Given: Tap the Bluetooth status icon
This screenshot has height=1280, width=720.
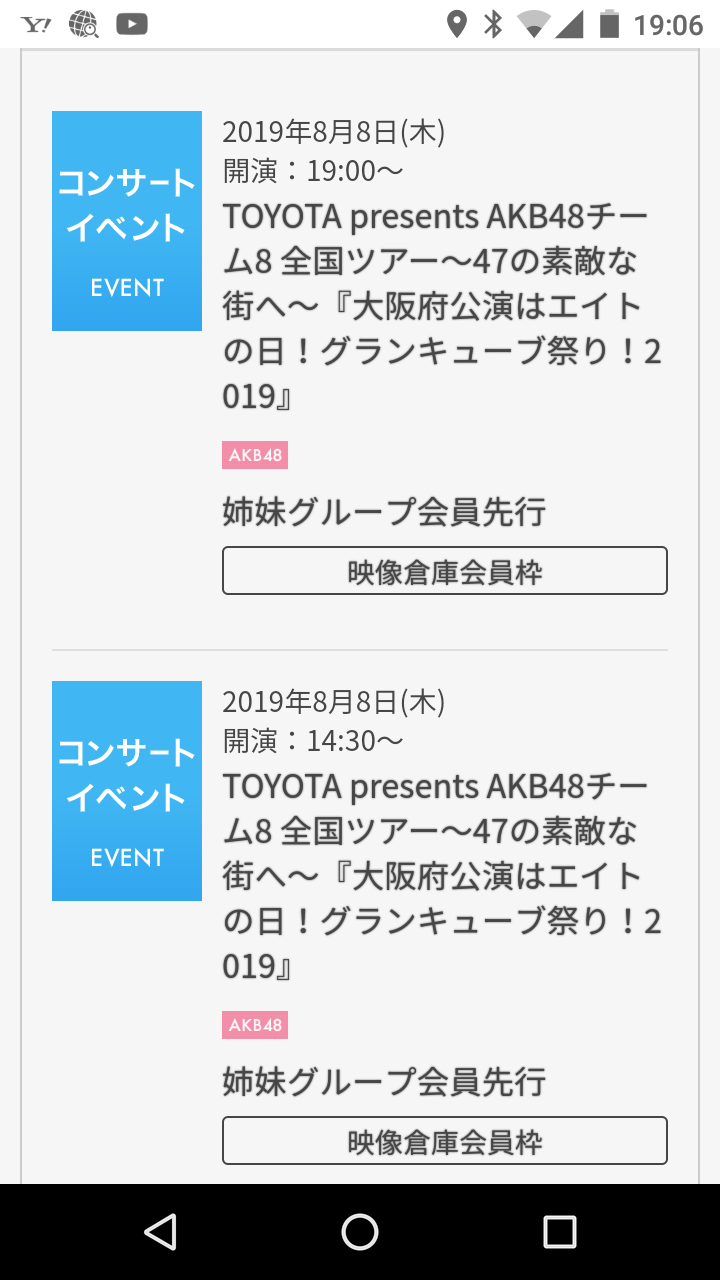Looking at the screenshot, I should pyautogui.click(x=493, y=24).
